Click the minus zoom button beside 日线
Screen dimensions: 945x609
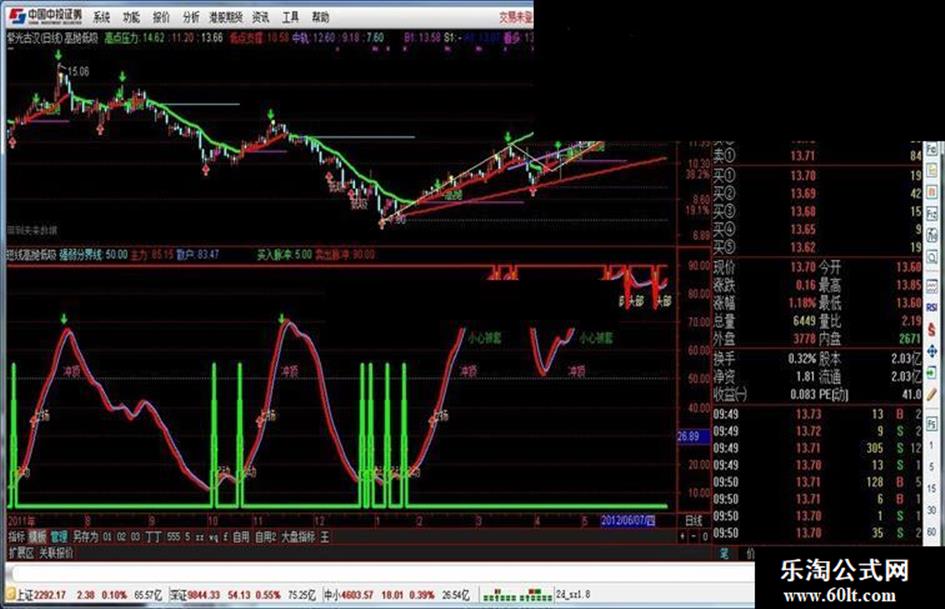[x=694, y=537]
